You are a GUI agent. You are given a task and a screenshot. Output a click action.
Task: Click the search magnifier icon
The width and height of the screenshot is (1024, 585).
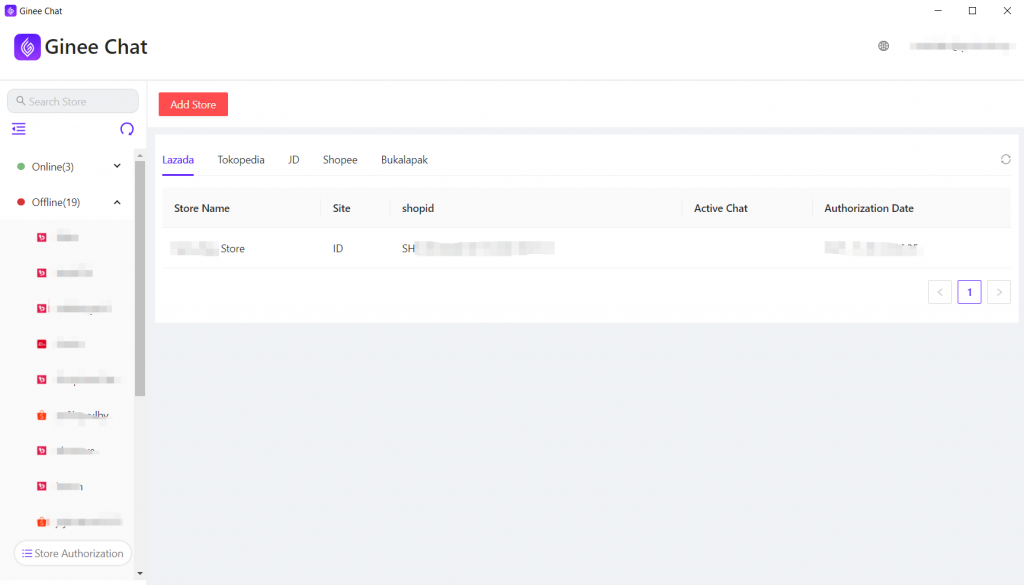[x=20, y=101]
